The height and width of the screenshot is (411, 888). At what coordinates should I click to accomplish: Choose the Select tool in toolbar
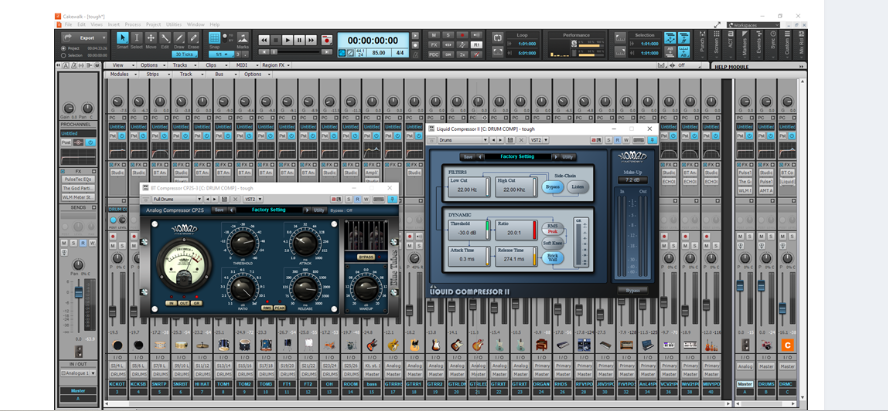coord(136,40)
